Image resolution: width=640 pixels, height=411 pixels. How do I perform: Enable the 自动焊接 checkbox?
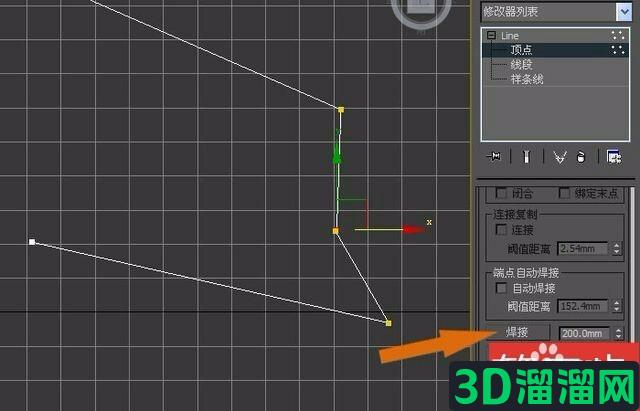[x=501, y=288]
